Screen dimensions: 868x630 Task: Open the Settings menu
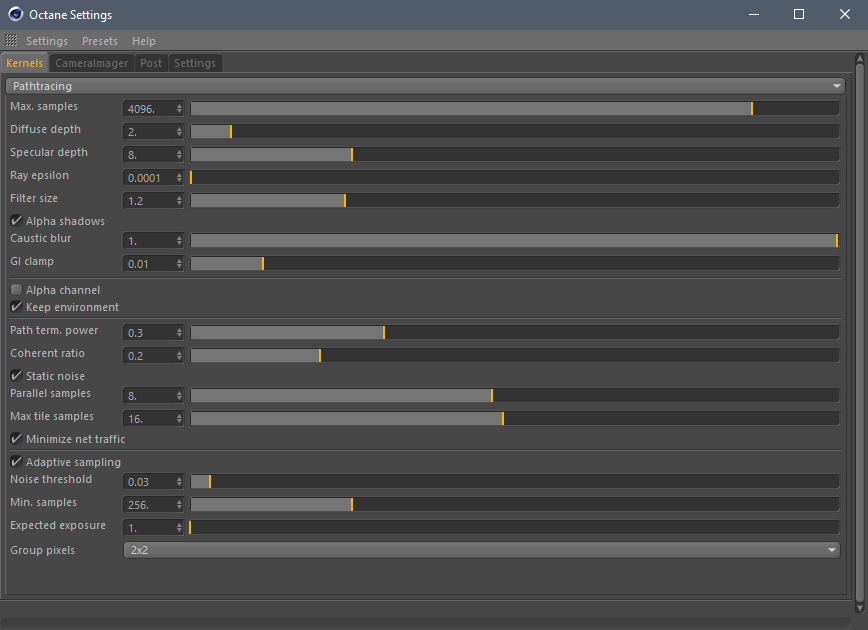(x=46, y=41)
